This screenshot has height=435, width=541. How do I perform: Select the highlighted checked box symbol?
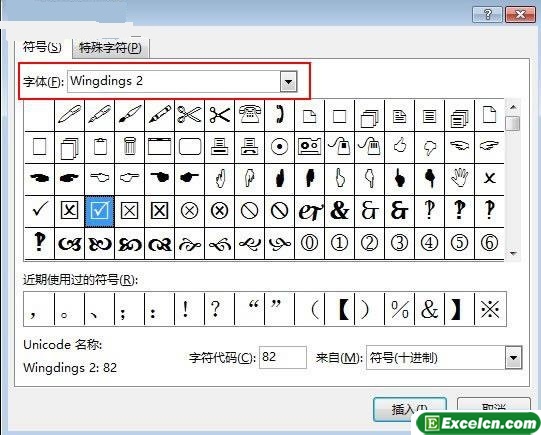99,210
